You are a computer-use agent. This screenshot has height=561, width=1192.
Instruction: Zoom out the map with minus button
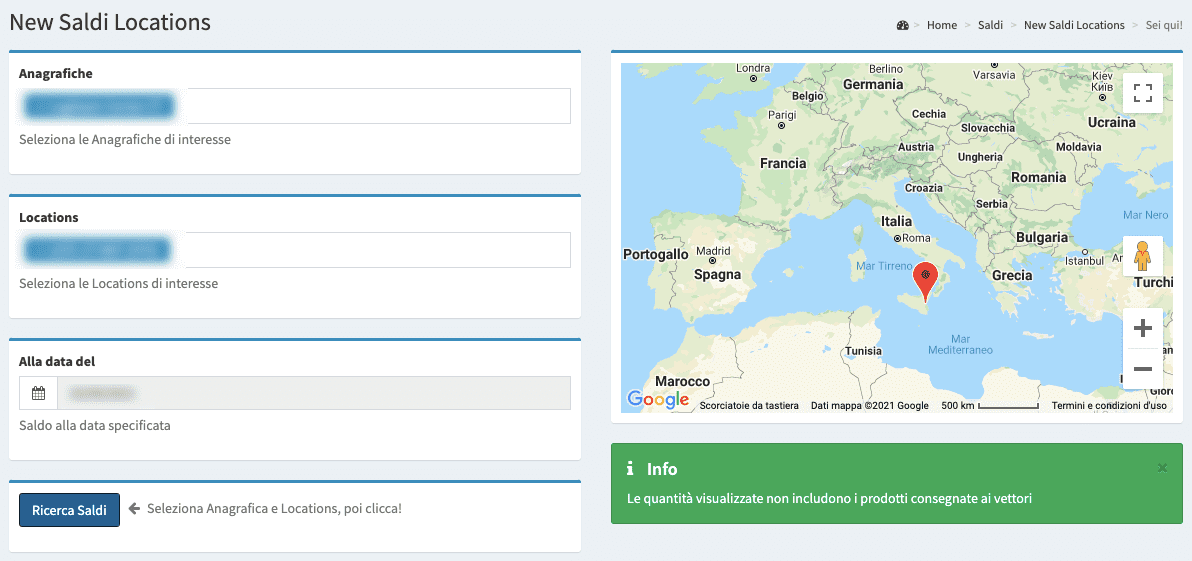tap(1142, 369)
